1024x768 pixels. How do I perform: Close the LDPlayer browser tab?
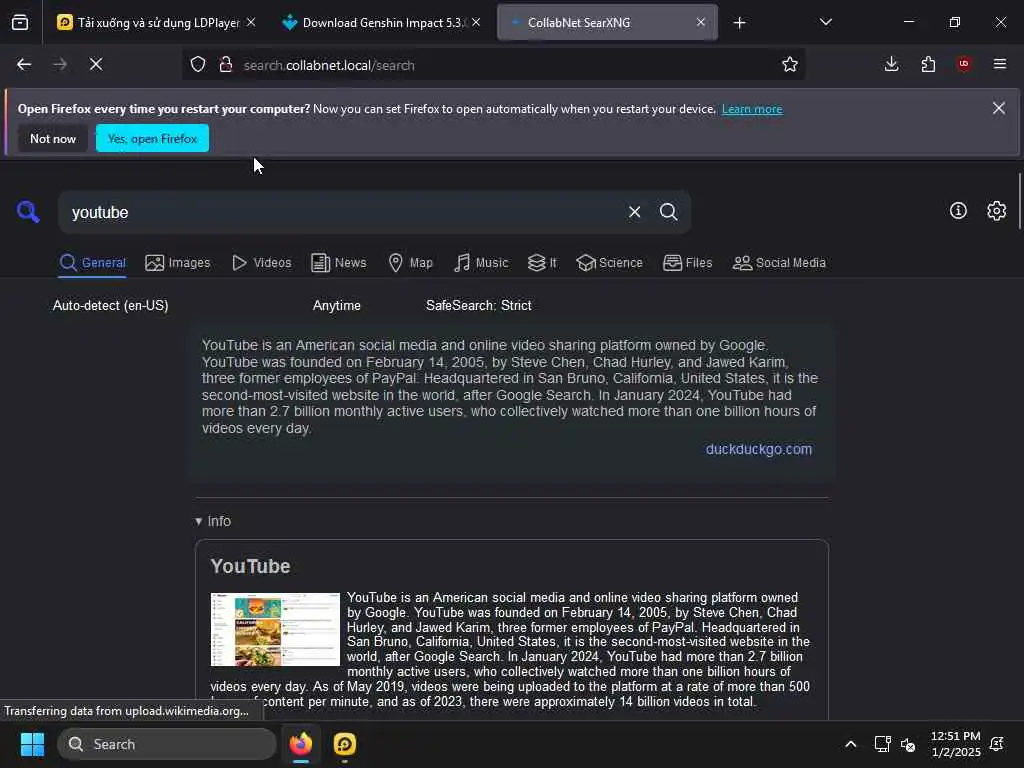tap(251, 22)
